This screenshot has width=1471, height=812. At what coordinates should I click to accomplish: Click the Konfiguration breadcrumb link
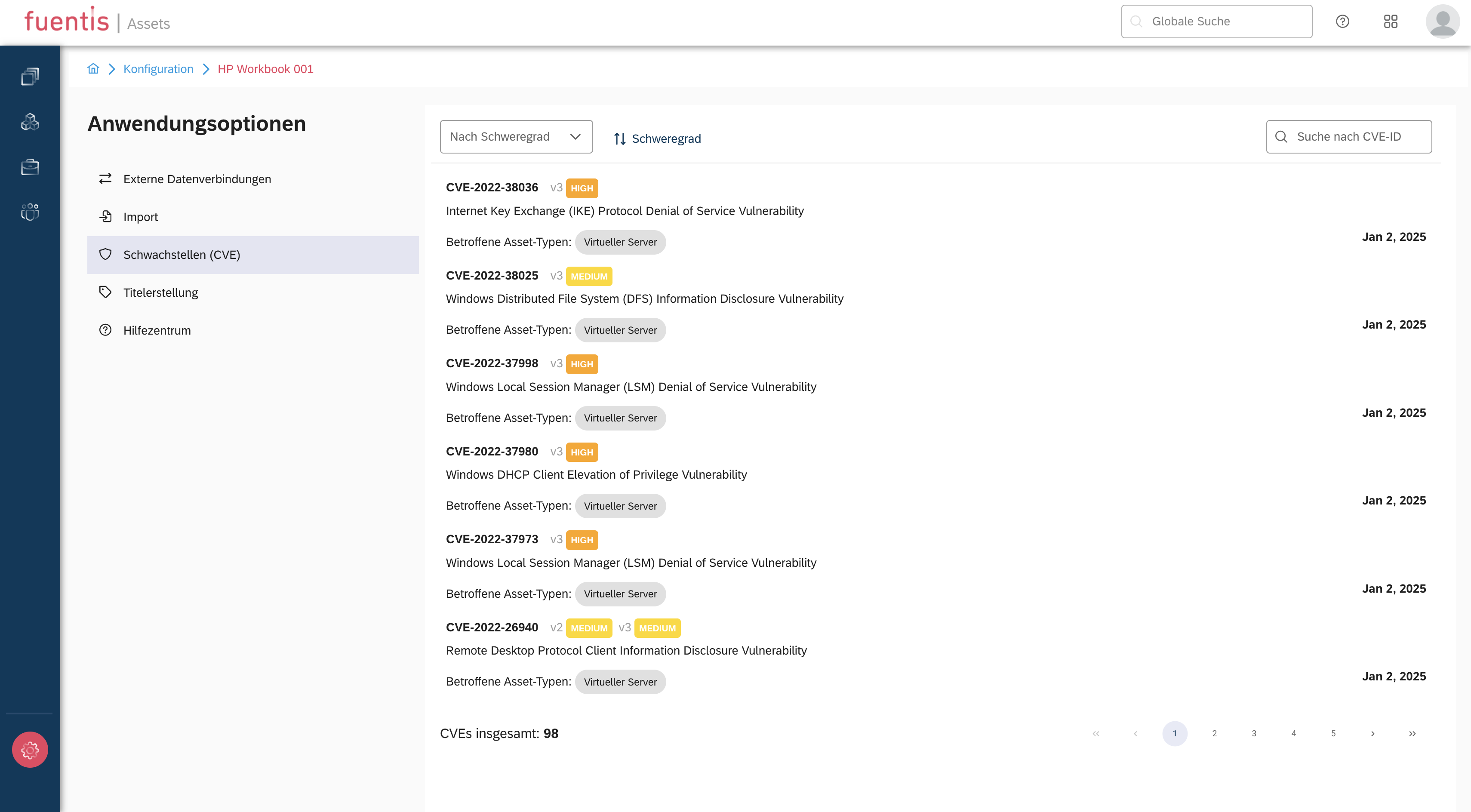[158, 69]
